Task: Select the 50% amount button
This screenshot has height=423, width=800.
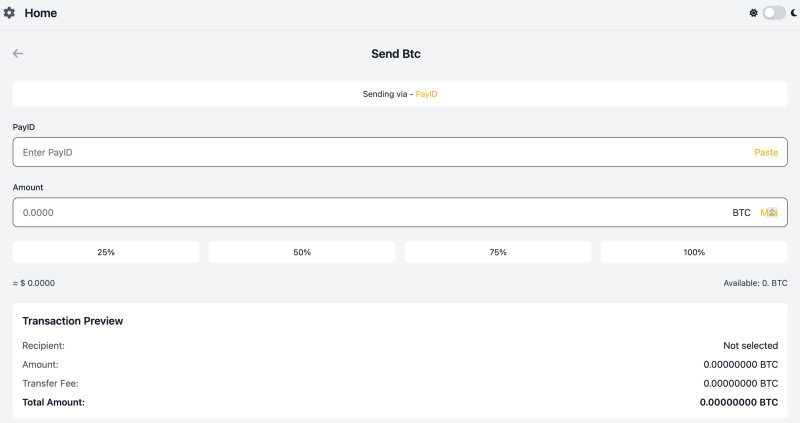Action: [x=302, y=252]
